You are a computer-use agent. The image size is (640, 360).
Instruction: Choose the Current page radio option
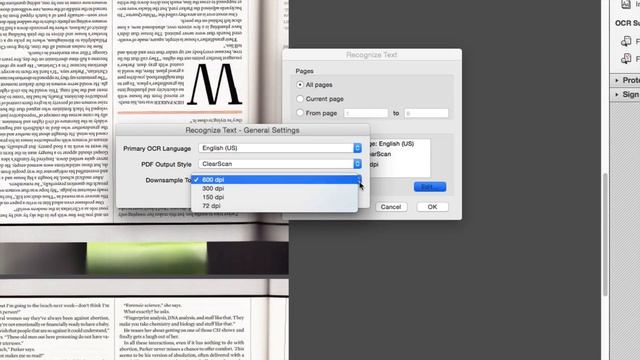300,99
